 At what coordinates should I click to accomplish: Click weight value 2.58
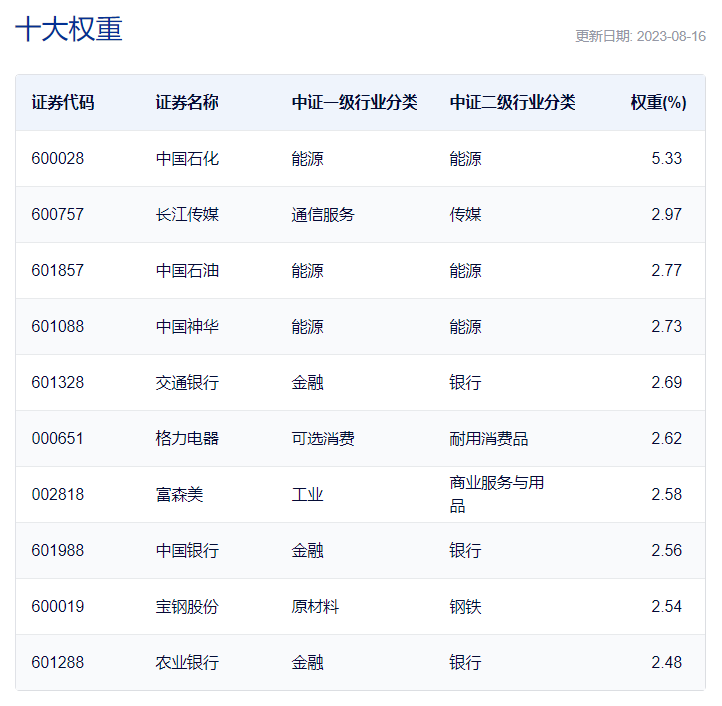point(666,495)
